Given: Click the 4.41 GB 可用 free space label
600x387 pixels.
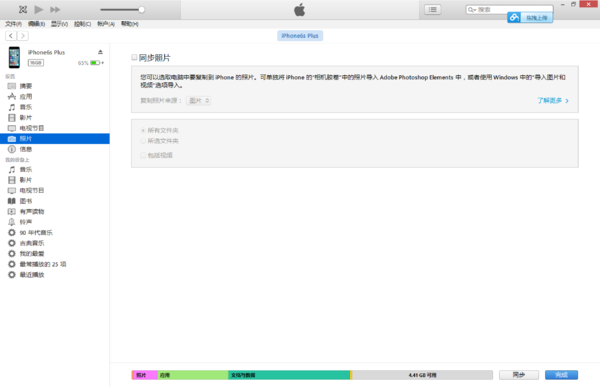Looking at the screenshot, I should click(422, 375).
